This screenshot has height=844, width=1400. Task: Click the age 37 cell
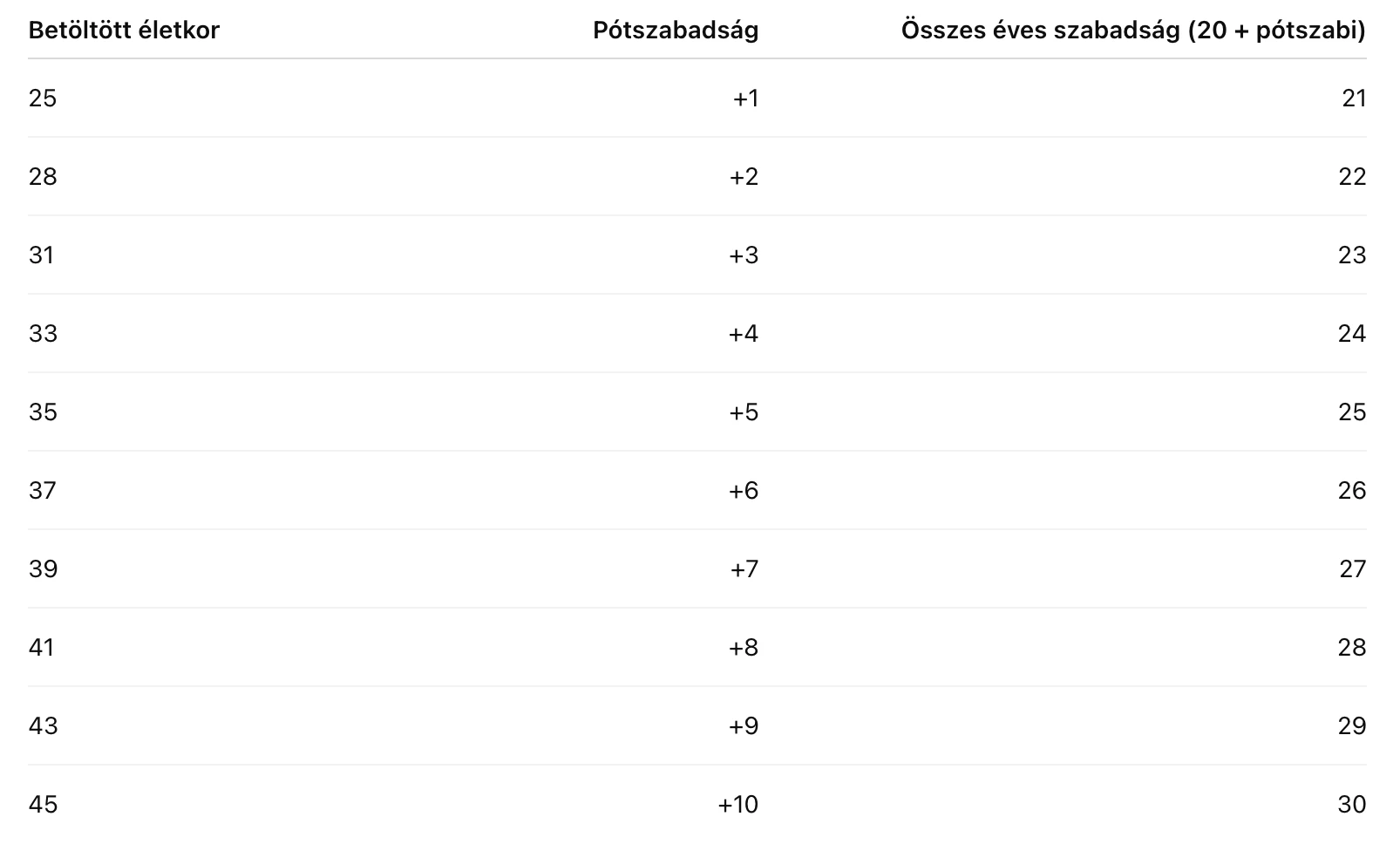43,491
